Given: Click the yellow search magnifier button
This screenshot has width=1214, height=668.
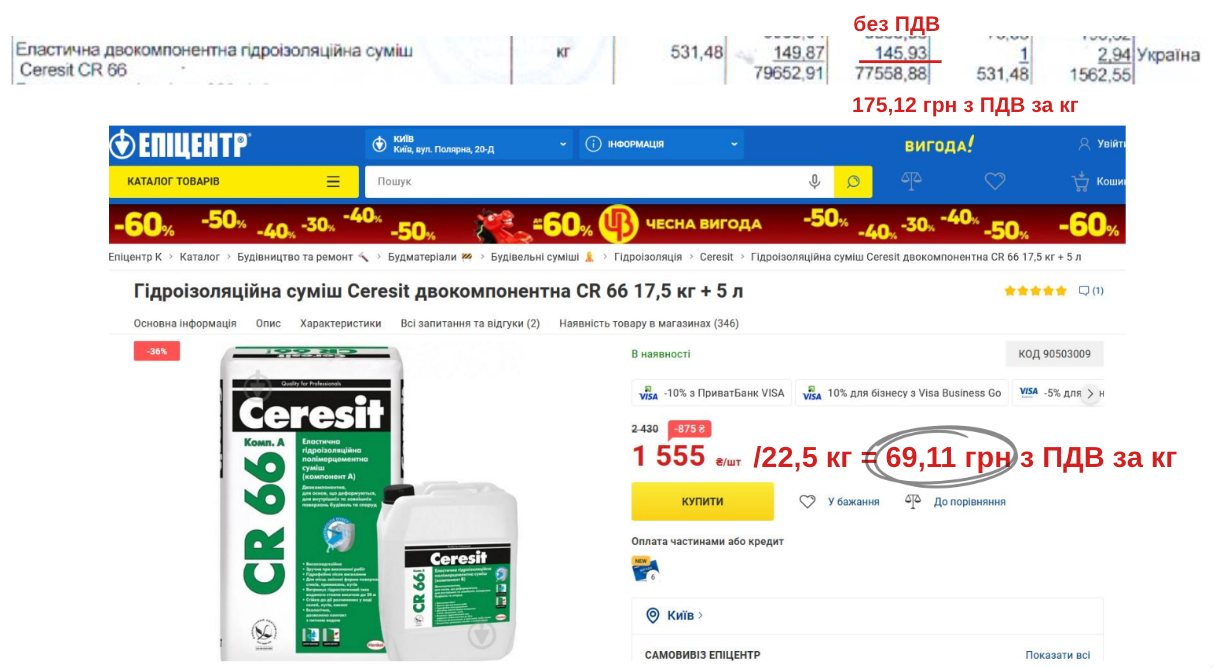Looking at the screenshot, I should (853, 182).
